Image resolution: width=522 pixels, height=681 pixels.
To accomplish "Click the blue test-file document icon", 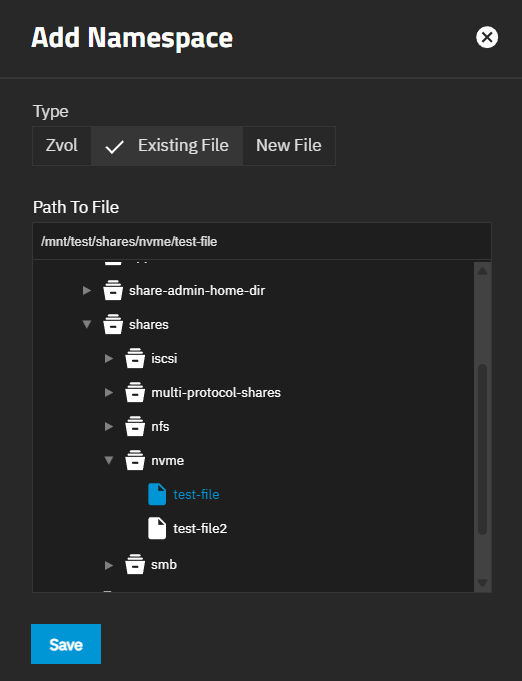I will point(157,494).
